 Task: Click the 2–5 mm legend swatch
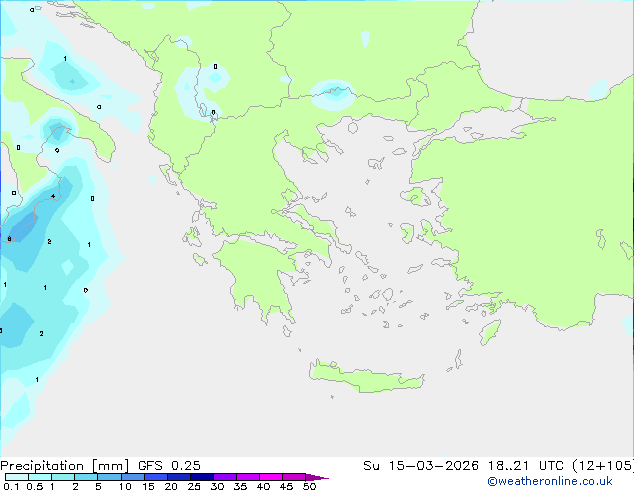86,477
